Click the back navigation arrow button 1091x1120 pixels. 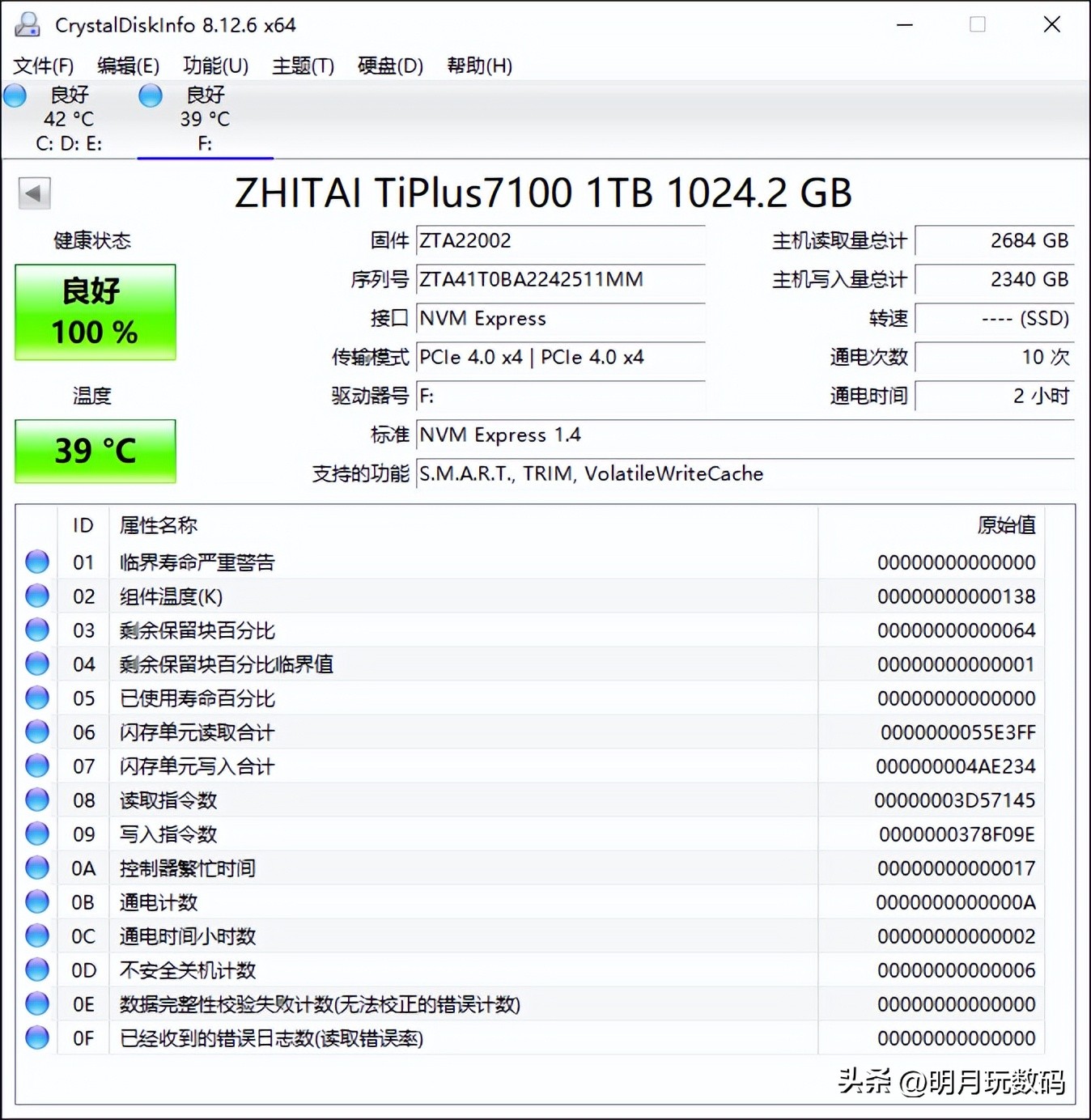click(34, 194)
